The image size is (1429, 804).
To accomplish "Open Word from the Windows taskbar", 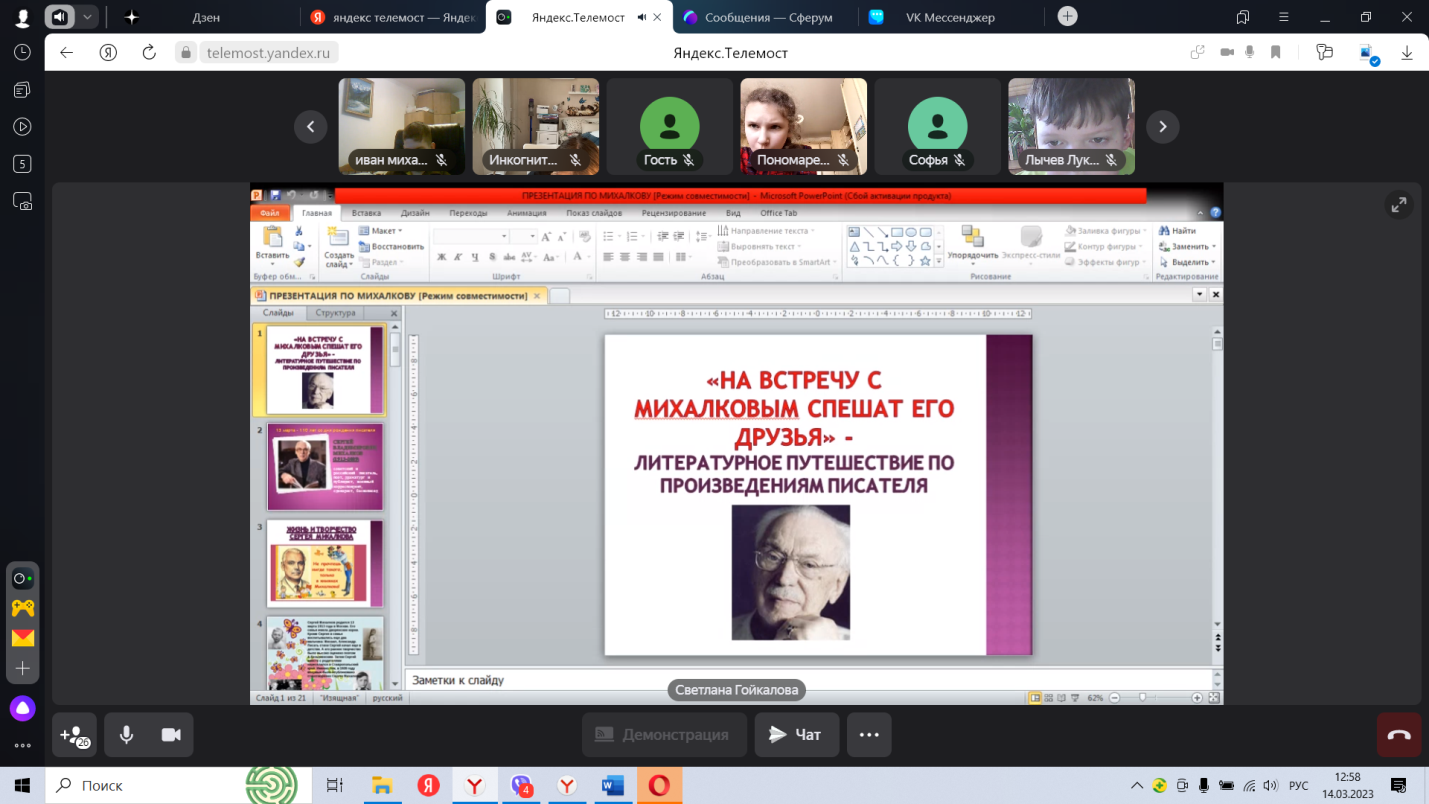I will [612, 785].
